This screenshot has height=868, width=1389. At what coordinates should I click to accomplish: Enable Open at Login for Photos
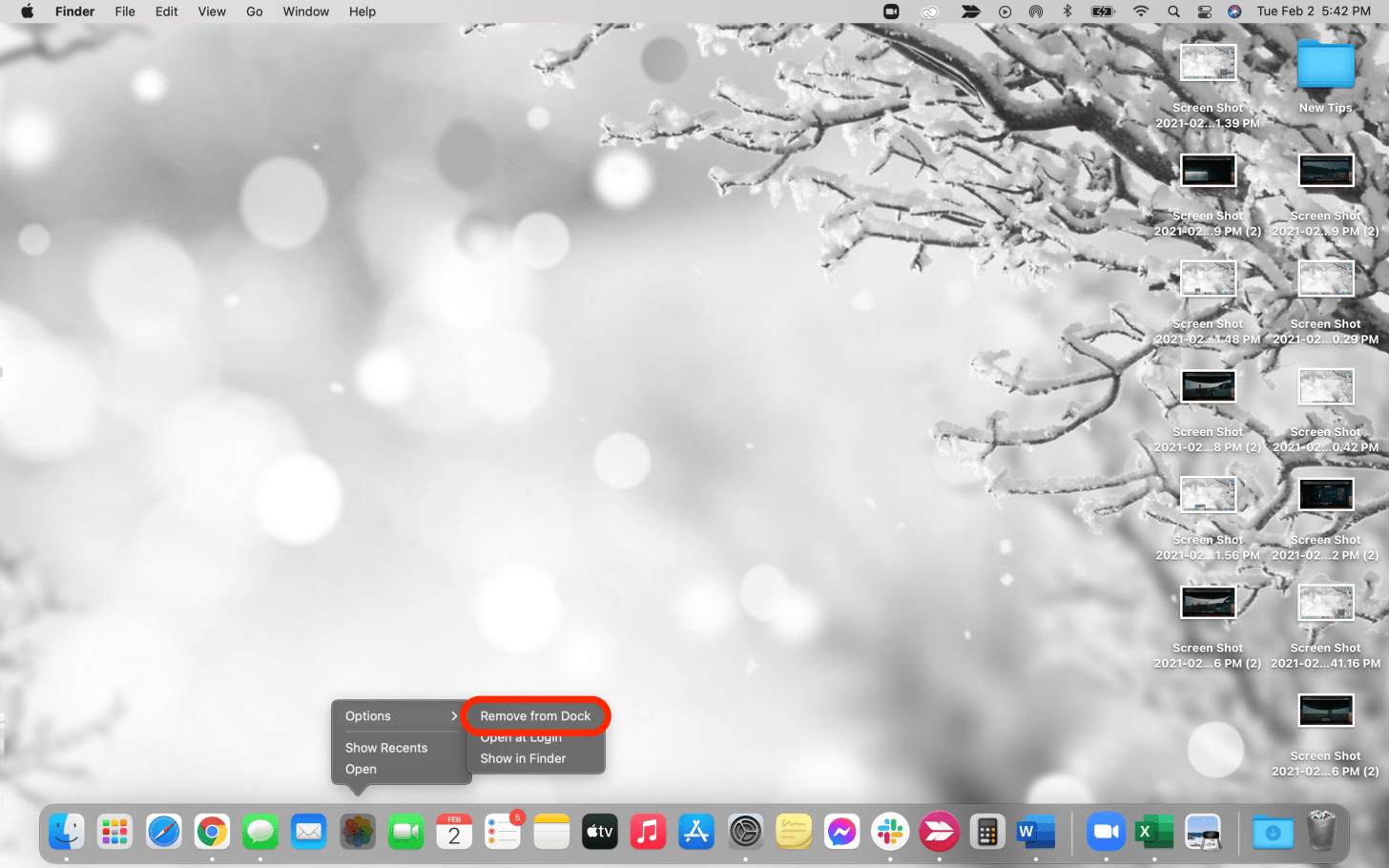click(521, 736)
